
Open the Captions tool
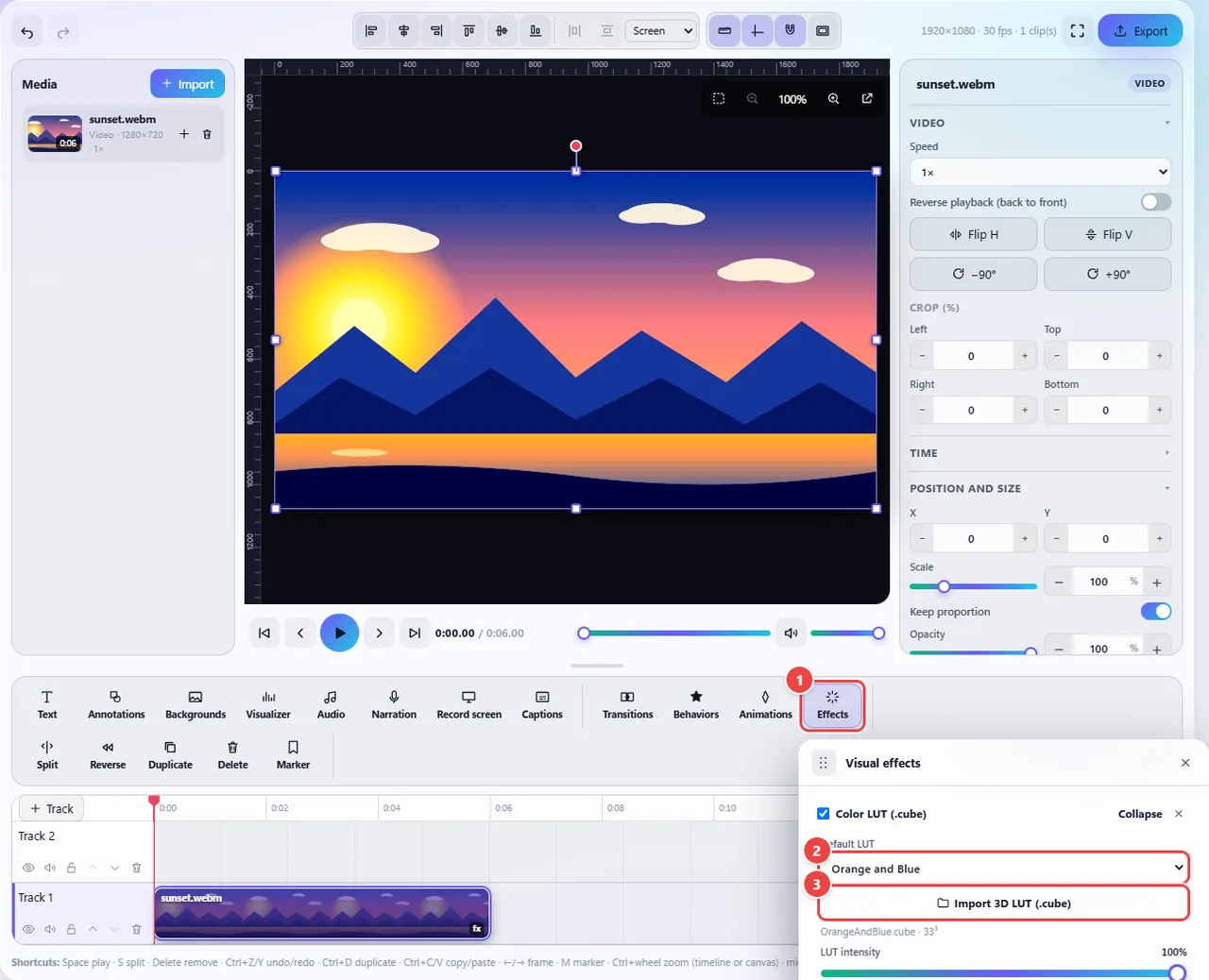point(542,705)
